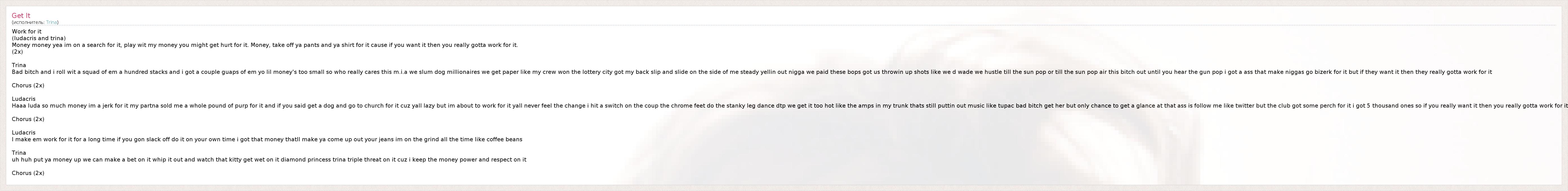Click "slum dog millionaires" in the first Trina verse
Image resolution: width=1568 pixels, height=191 pixels.
click(x=450, y=72)
